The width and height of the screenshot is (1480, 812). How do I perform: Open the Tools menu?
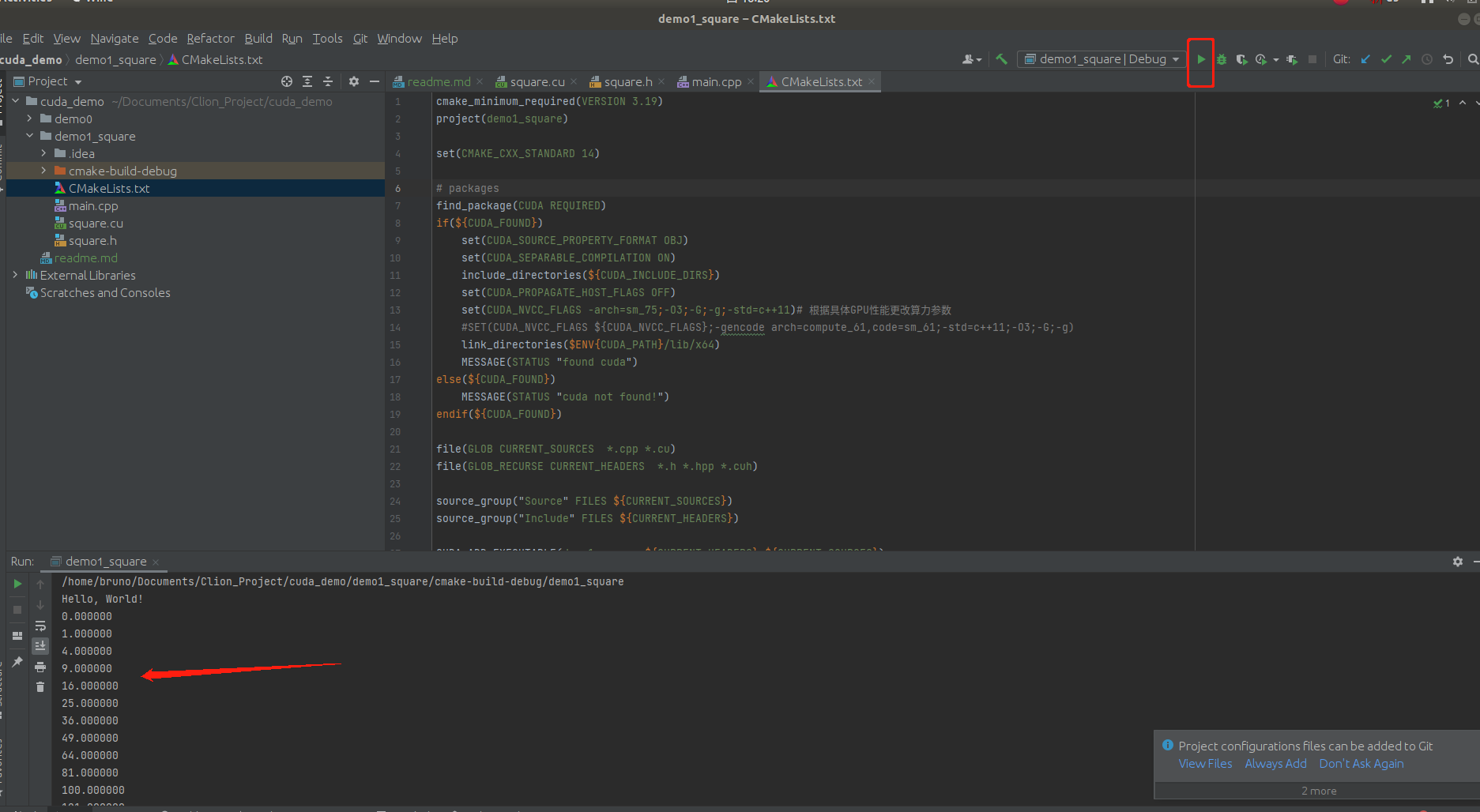click(327, 38)
